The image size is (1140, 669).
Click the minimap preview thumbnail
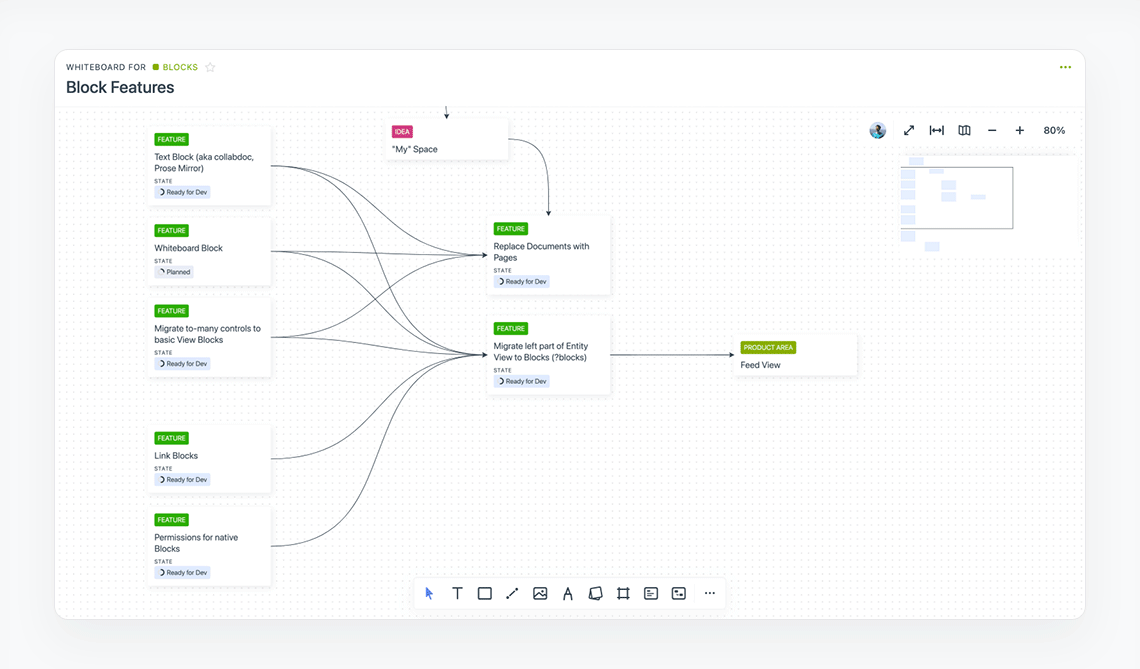coord(956,198)
